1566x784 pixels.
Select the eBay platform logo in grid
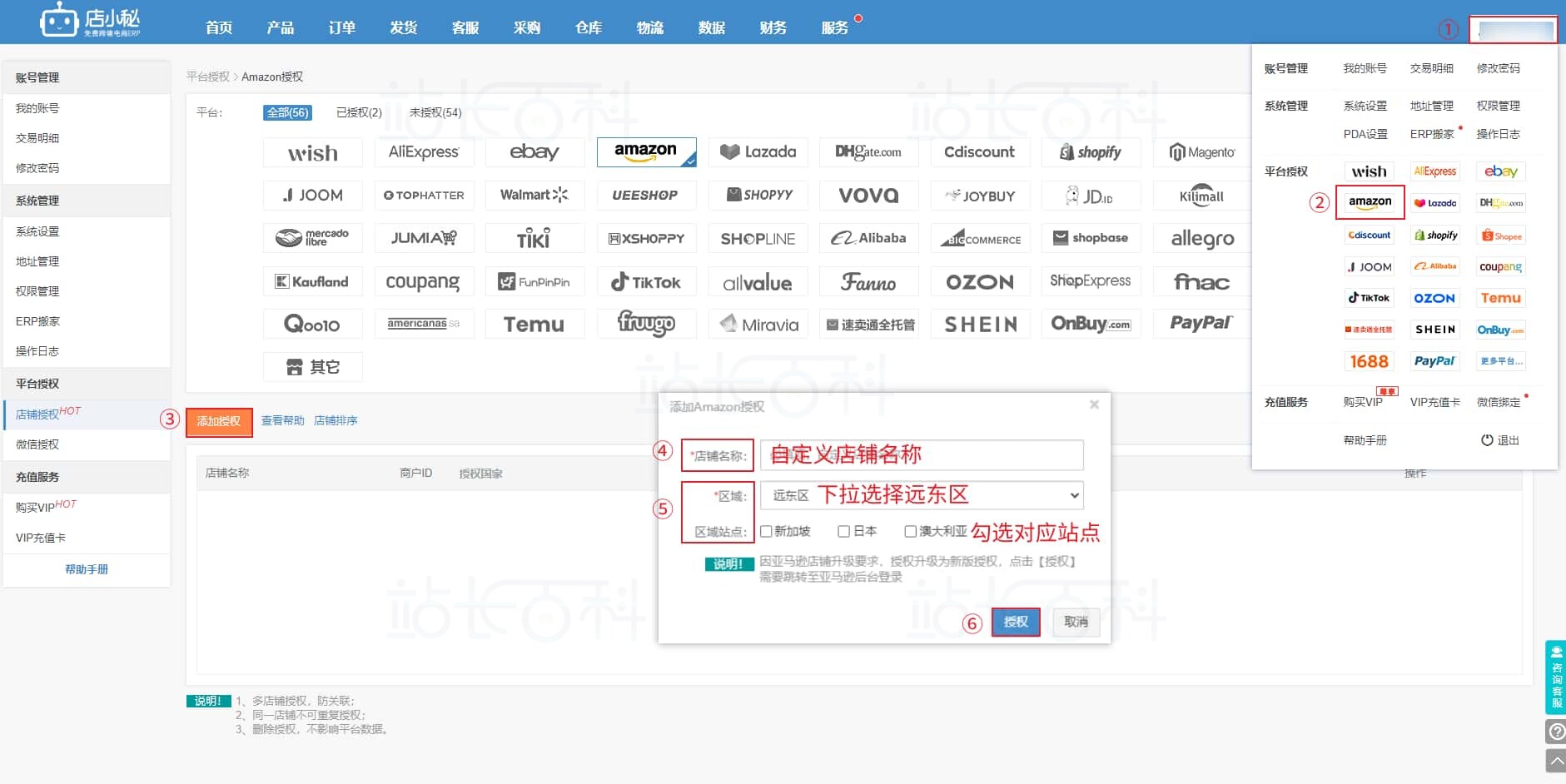[534, 152]
